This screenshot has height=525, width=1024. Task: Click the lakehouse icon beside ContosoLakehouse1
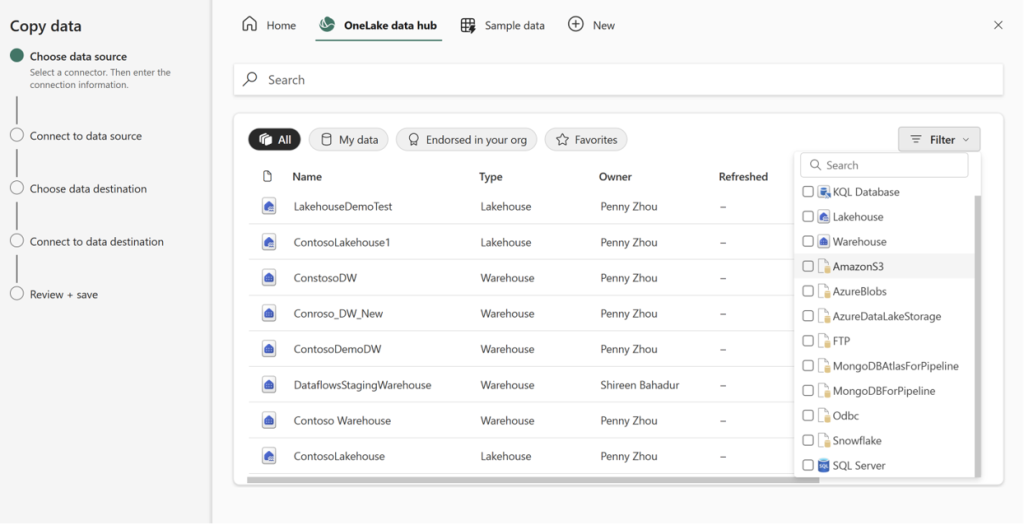tap(268, 242)
